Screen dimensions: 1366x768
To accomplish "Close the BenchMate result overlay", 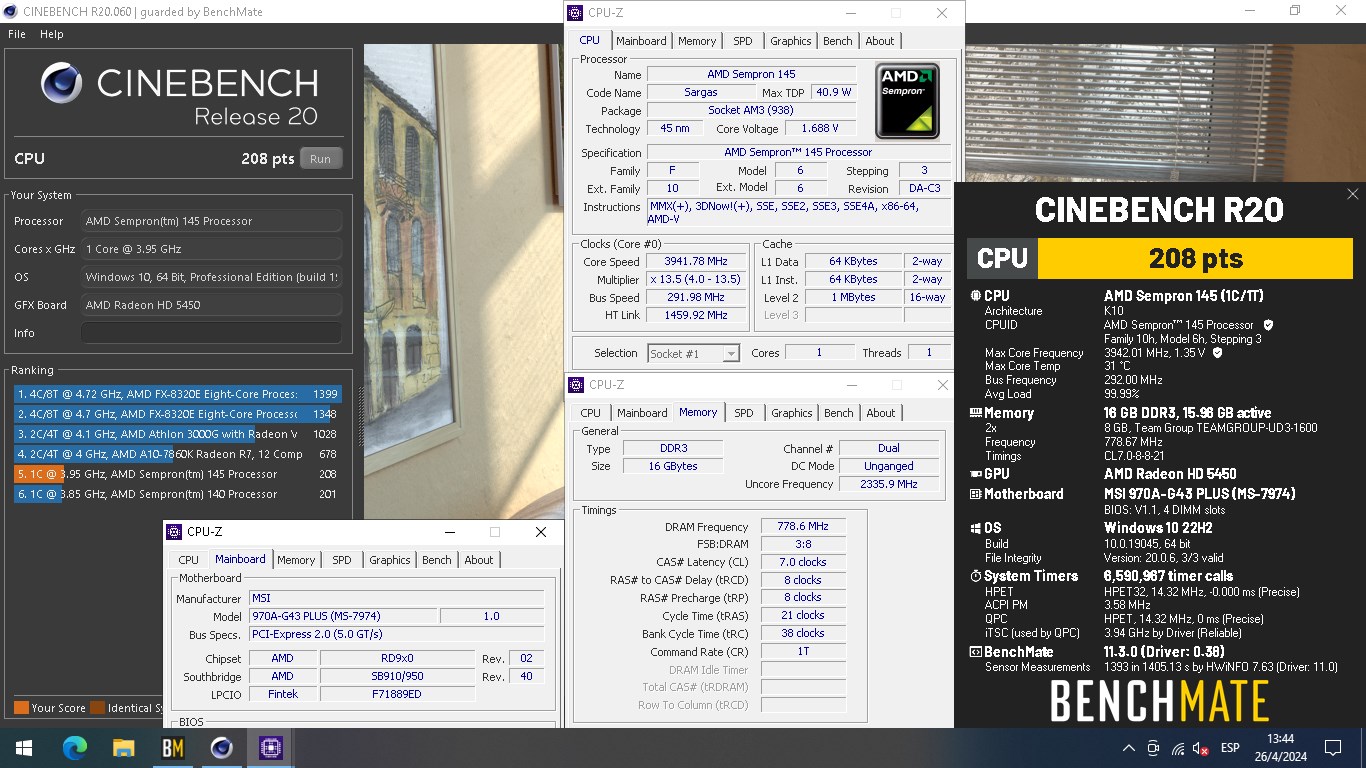I will [x=1352, y=194].
